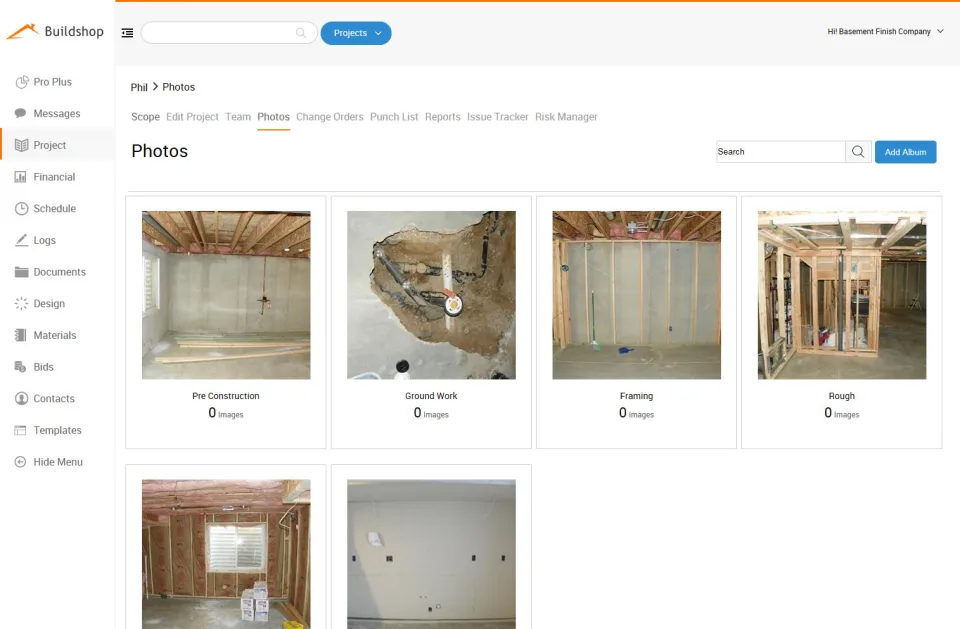
Task: Open Documents section
Action: pos(59,272)
